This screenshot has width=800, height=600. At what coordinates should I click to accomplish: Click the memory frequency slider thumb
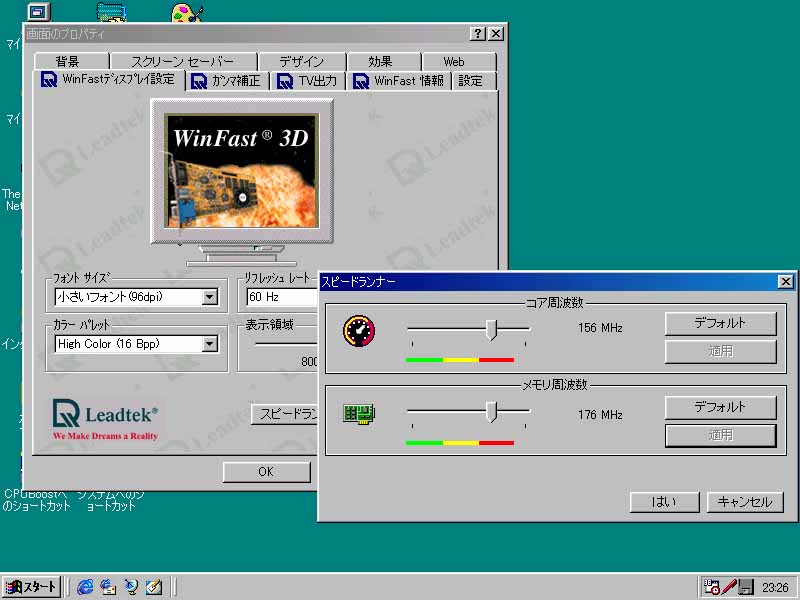(x=491, y=412)
